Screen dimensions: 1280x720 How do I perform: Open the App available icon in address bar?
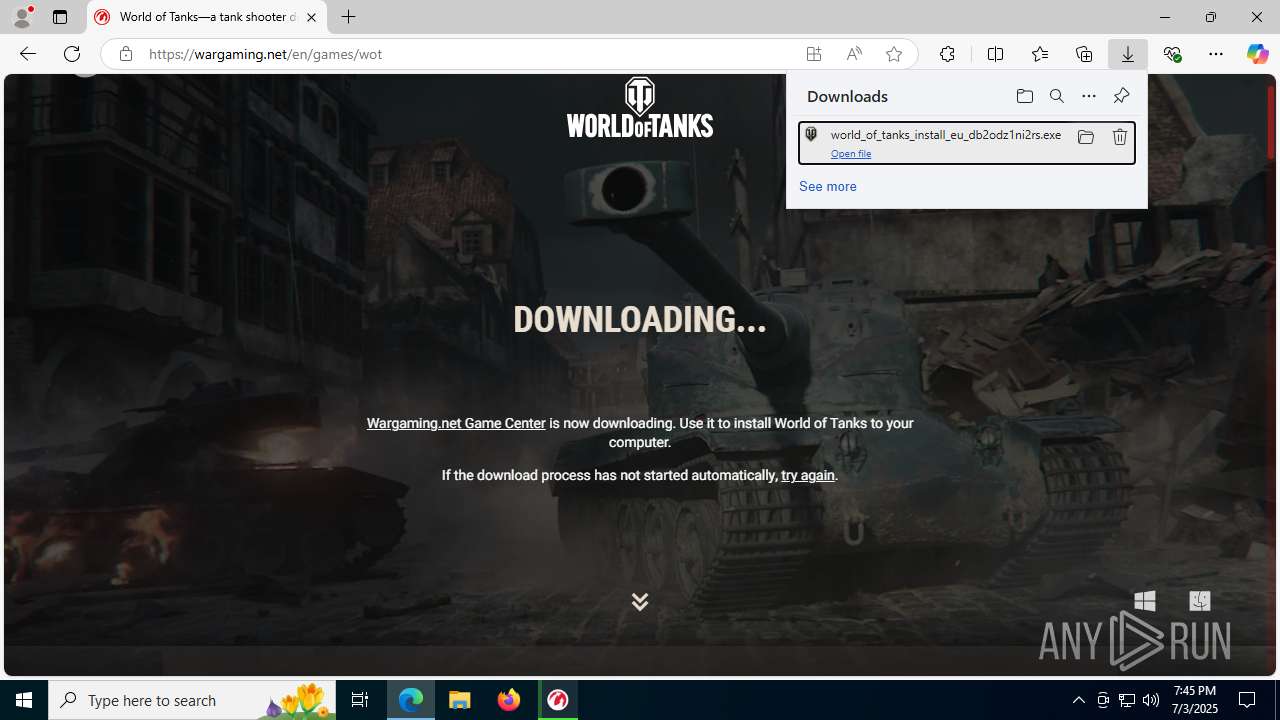click(814, 54)
